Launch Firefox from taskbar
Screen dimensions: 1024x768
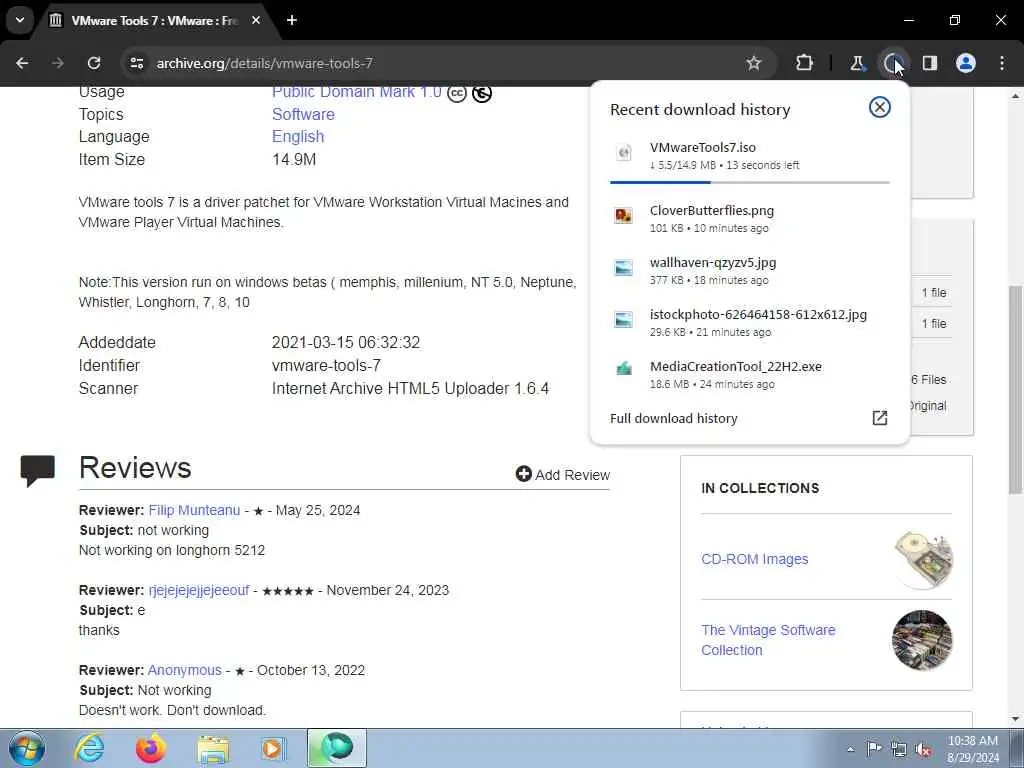(150, 748)
